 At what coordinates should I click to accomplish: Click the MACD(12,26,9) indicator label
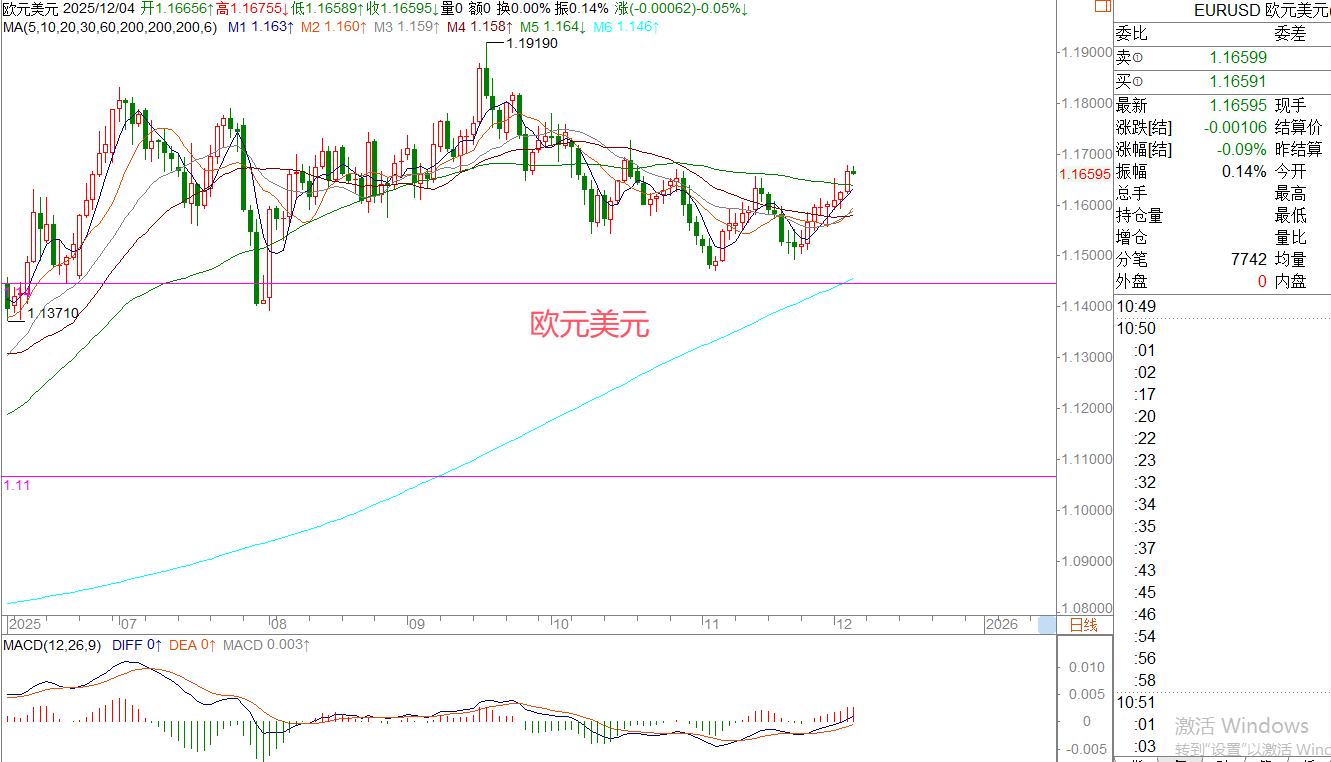click(x=49, y=645)
